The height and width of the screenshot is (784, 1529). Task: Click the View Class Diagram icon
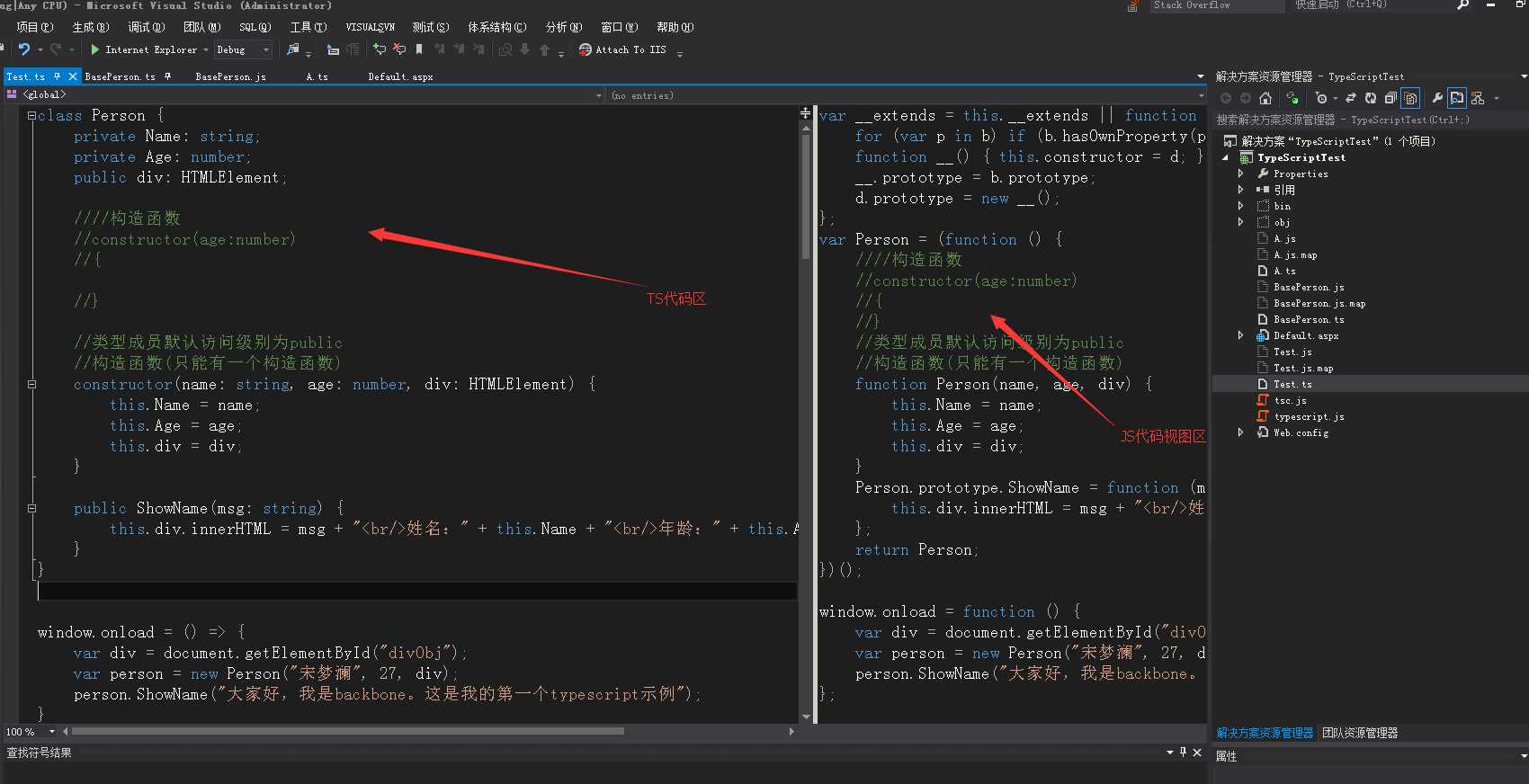(x=1478, y=98)
